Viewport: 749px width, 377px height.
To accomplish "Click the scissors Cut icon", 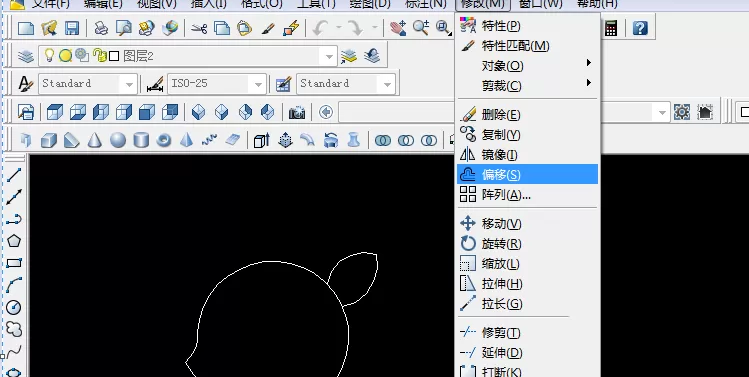I will coord(199,28).
